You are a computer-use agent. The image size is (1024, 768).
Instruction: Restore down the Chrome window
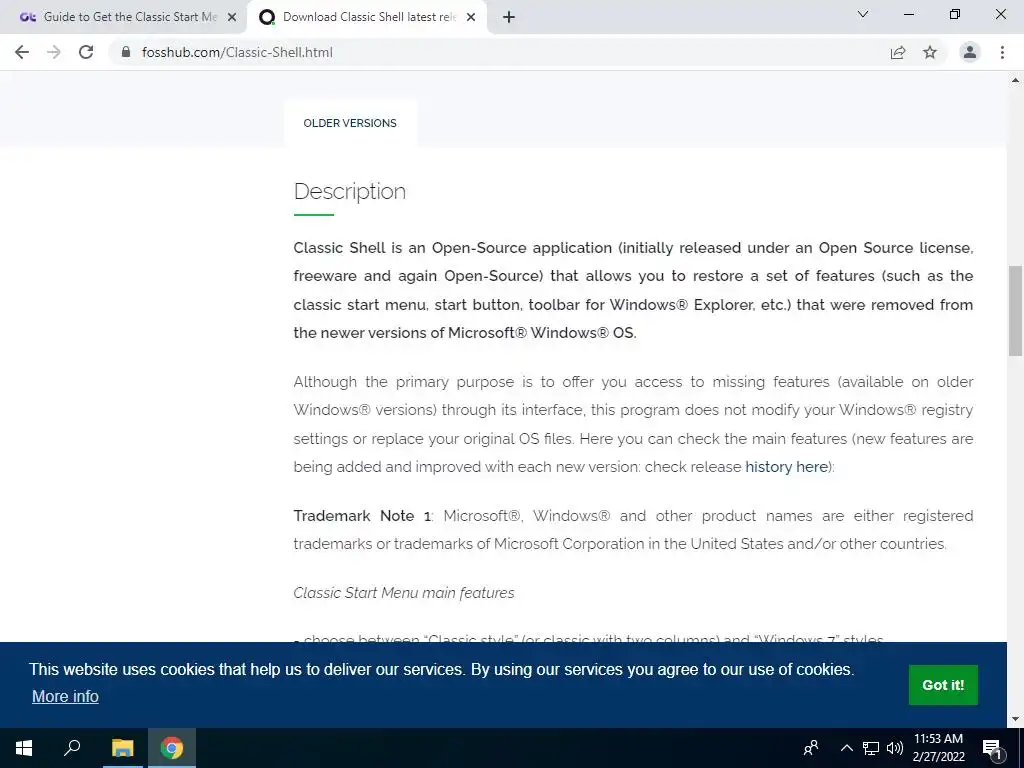click(954, 14)
